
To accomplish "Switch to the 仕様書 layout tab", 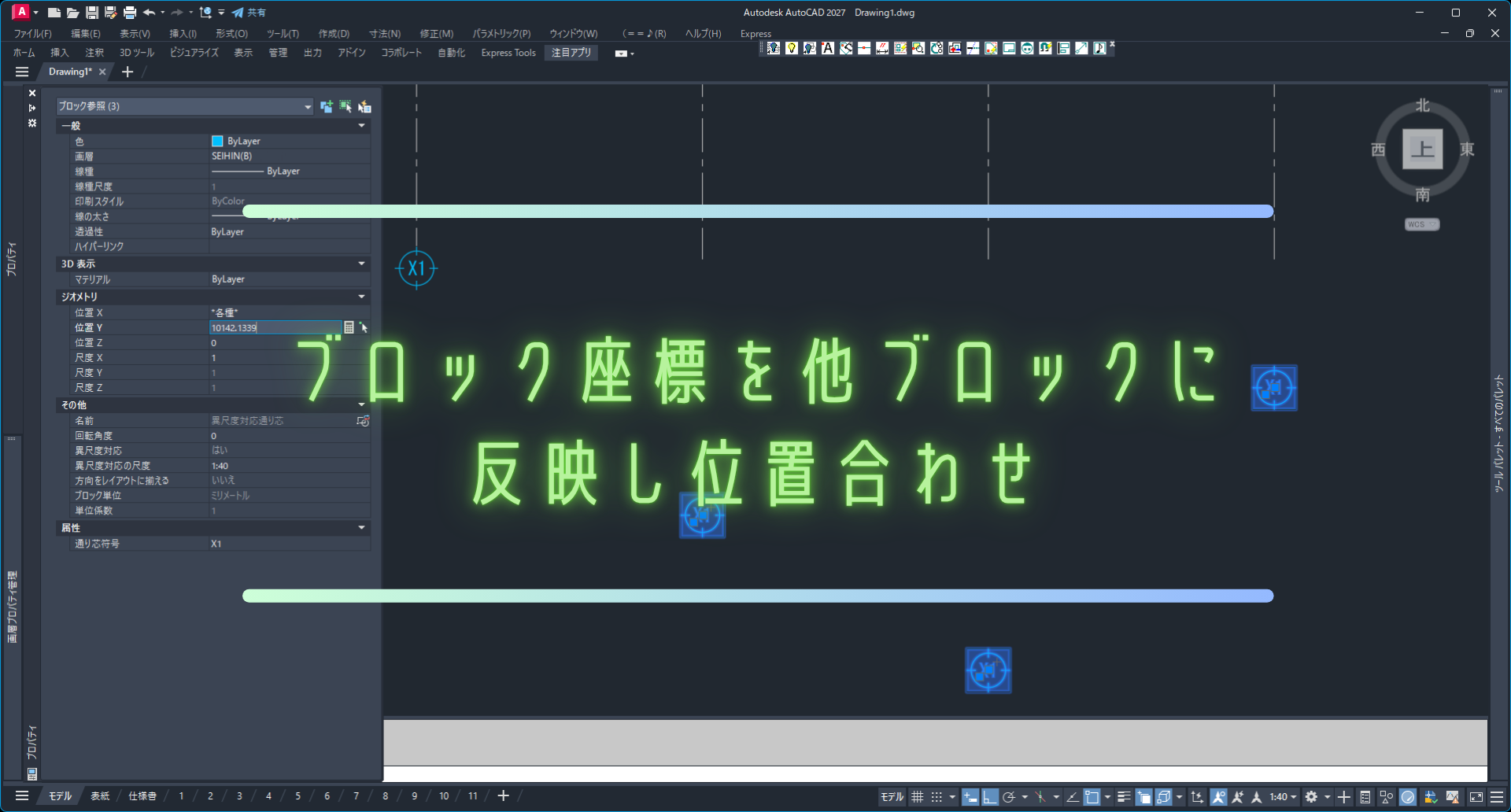I will [142, 796].
